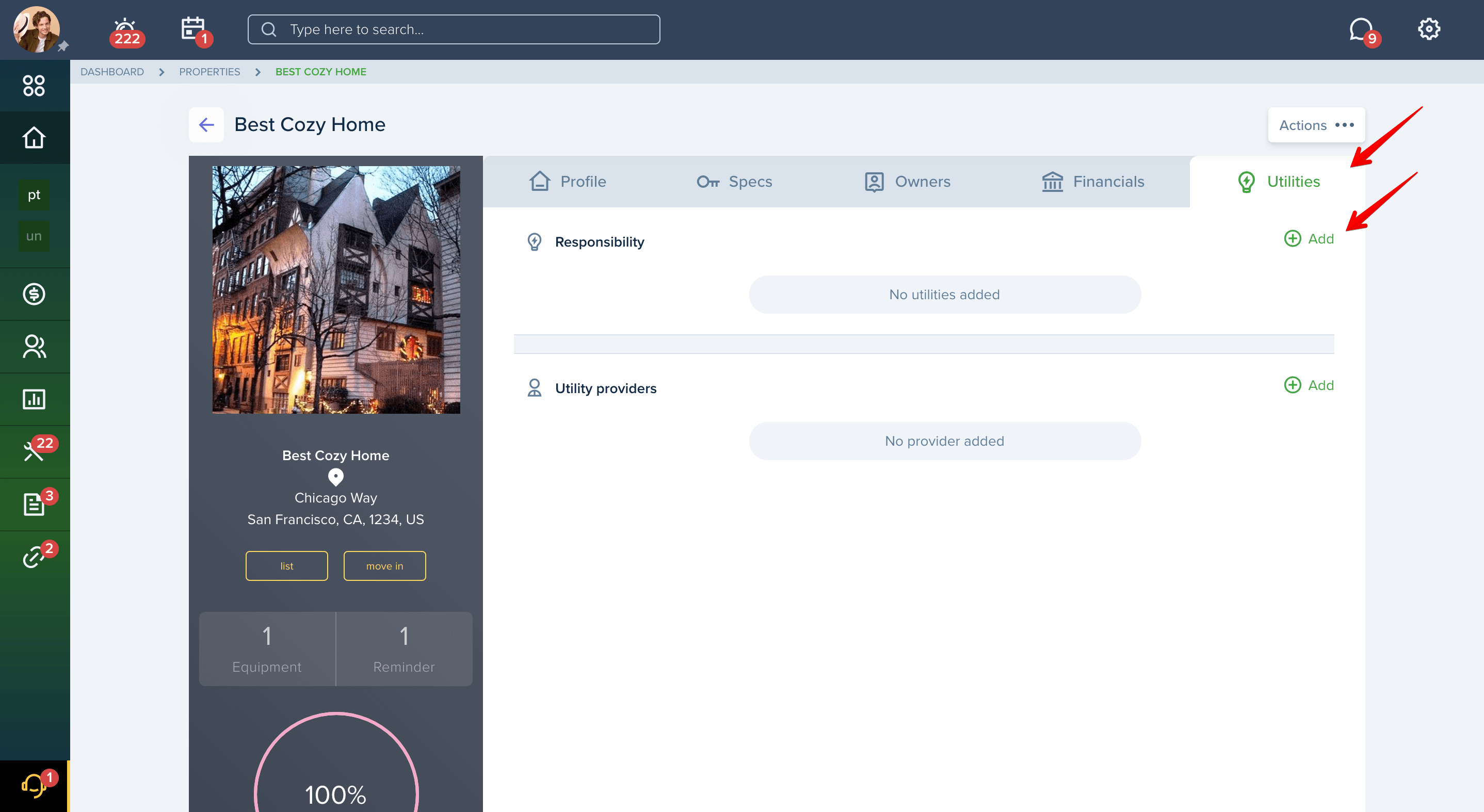The image size is (1484, 812).
Task: Switch to the Owners tab
Action: (x=907, y=182)
